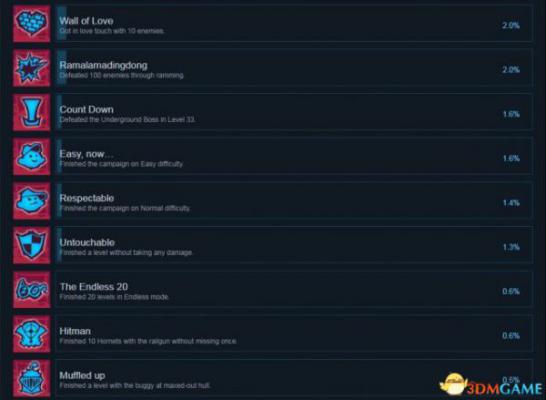Click the Easy, now... face icon
The height and width of the screenshot is (400, 546).
pos(31,156)
